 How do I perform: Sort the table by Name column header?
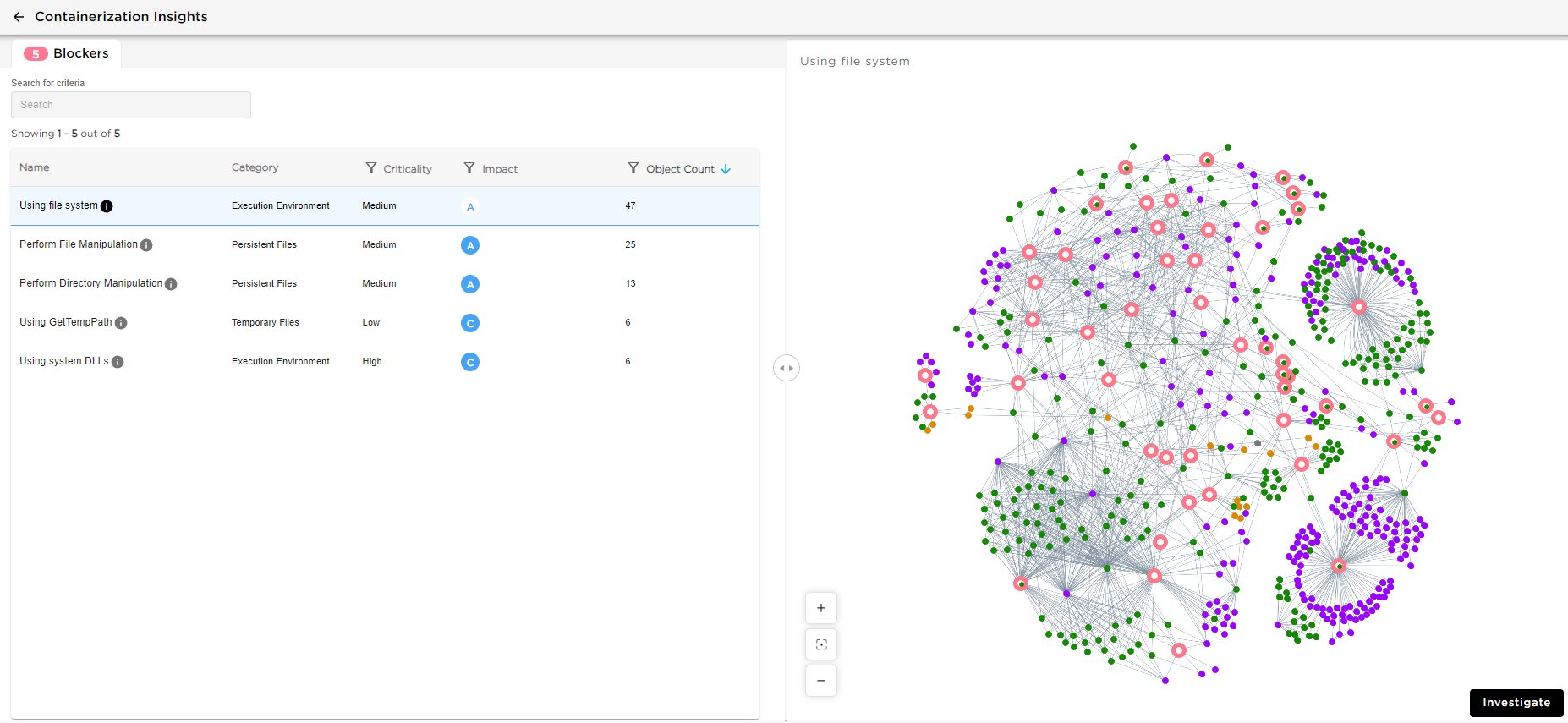[35, 167]
